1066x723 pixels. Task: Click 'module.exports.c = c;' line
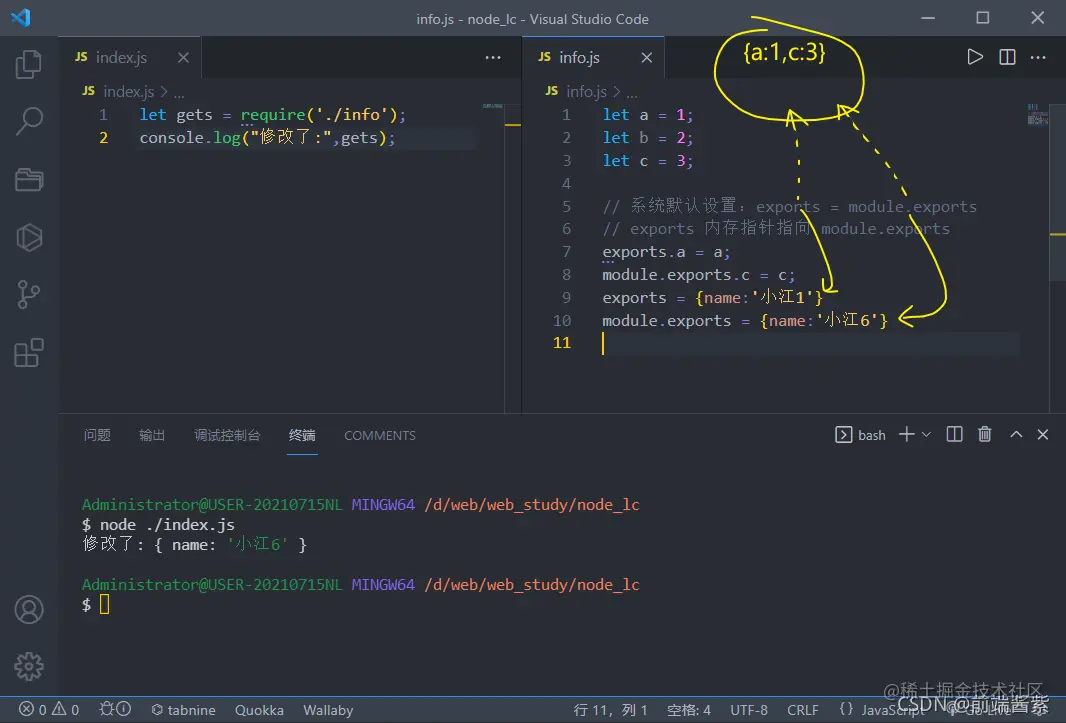click(698, 275)
